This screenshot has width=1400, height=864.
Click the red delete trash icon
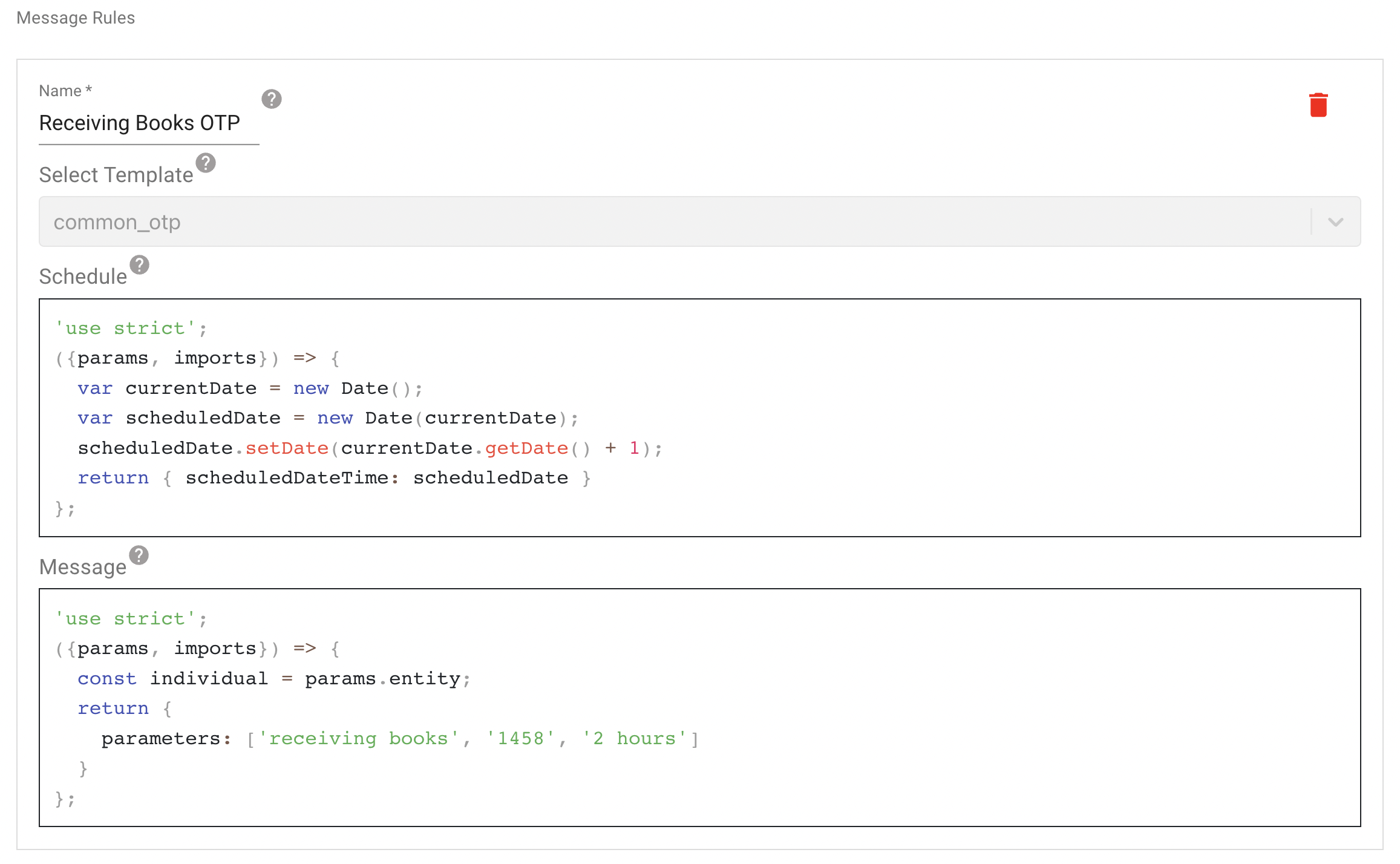point(1318,105)
